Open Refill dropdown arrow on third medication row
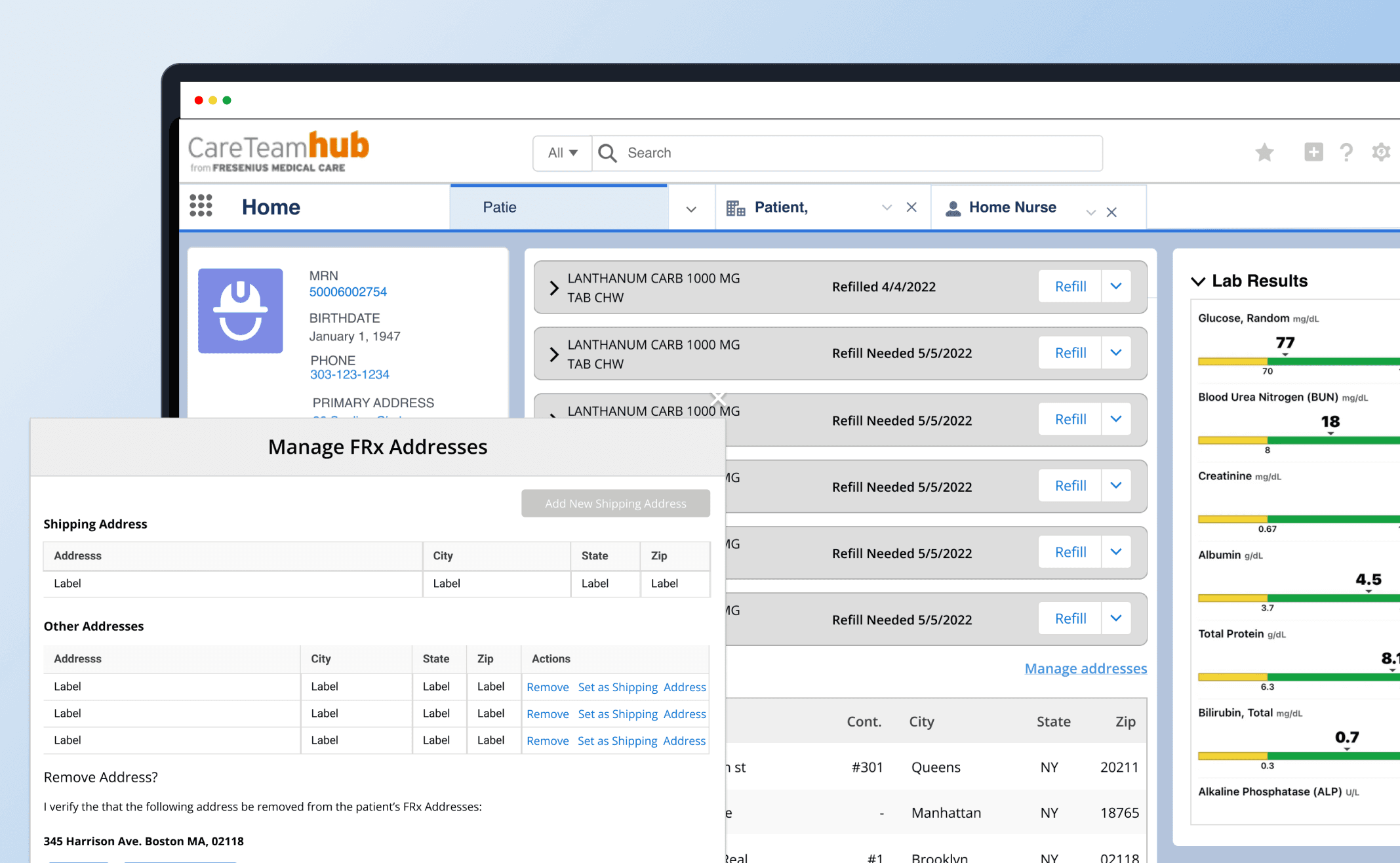 pyautogui.click(x=1116, y=419)
